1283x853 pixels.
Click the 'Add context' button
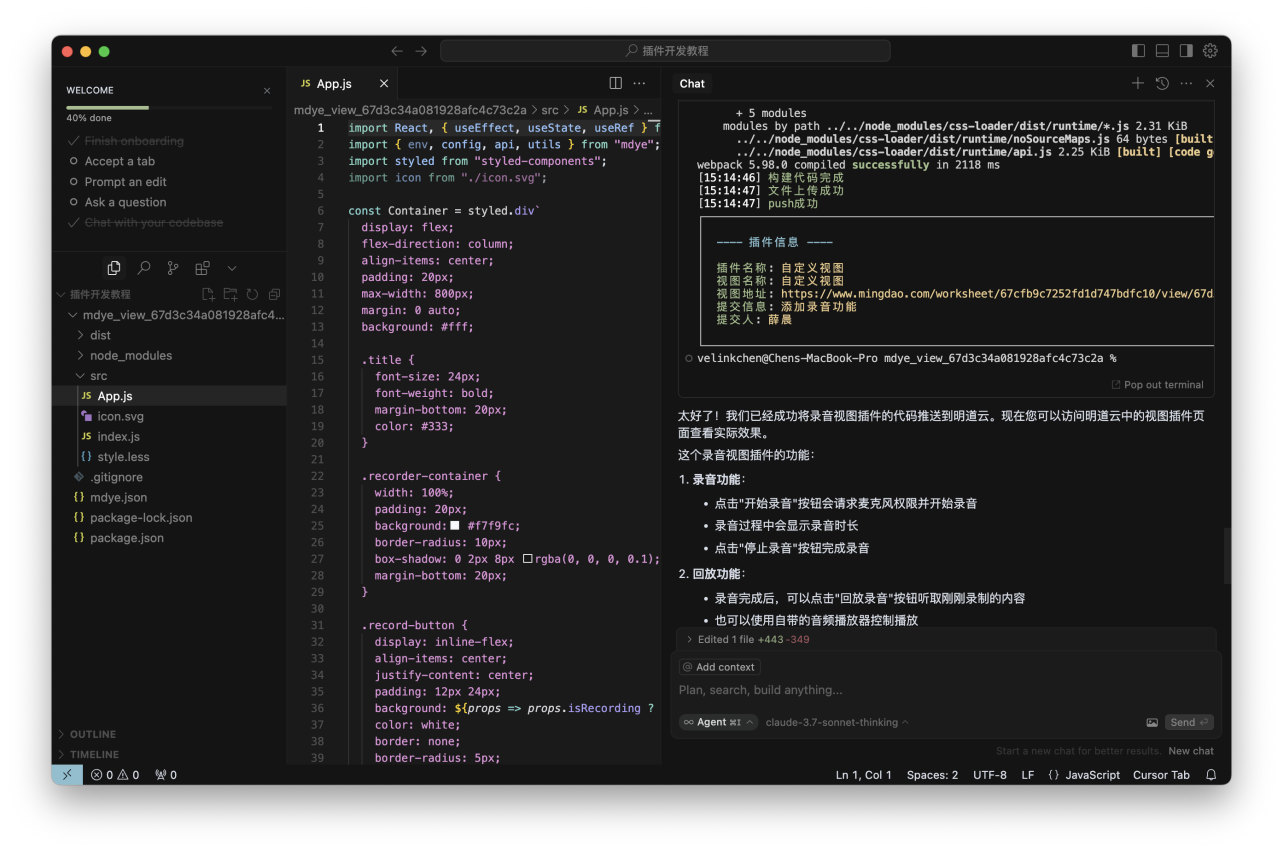(x=719, y=667)
